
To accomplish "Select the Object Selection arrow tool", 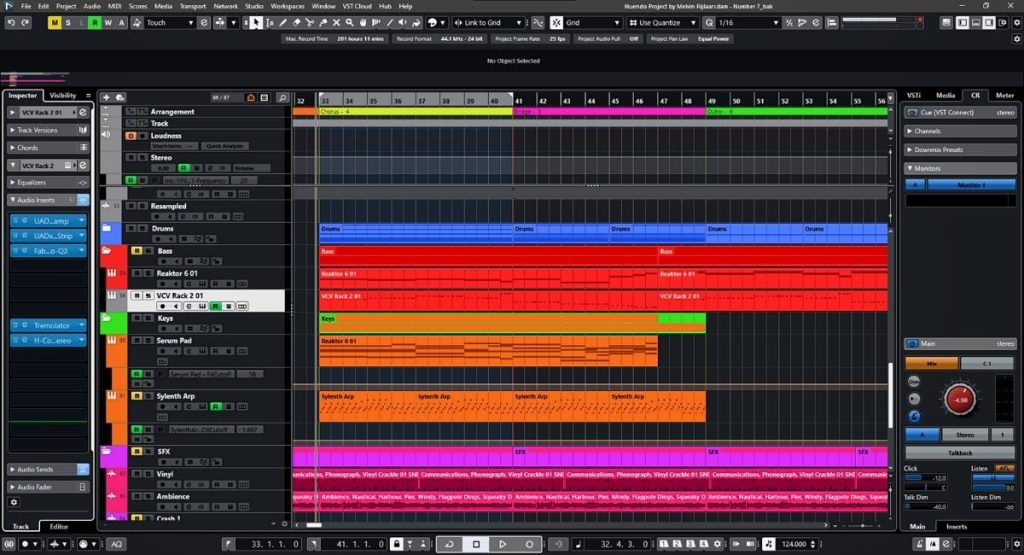I will [256, 23].
